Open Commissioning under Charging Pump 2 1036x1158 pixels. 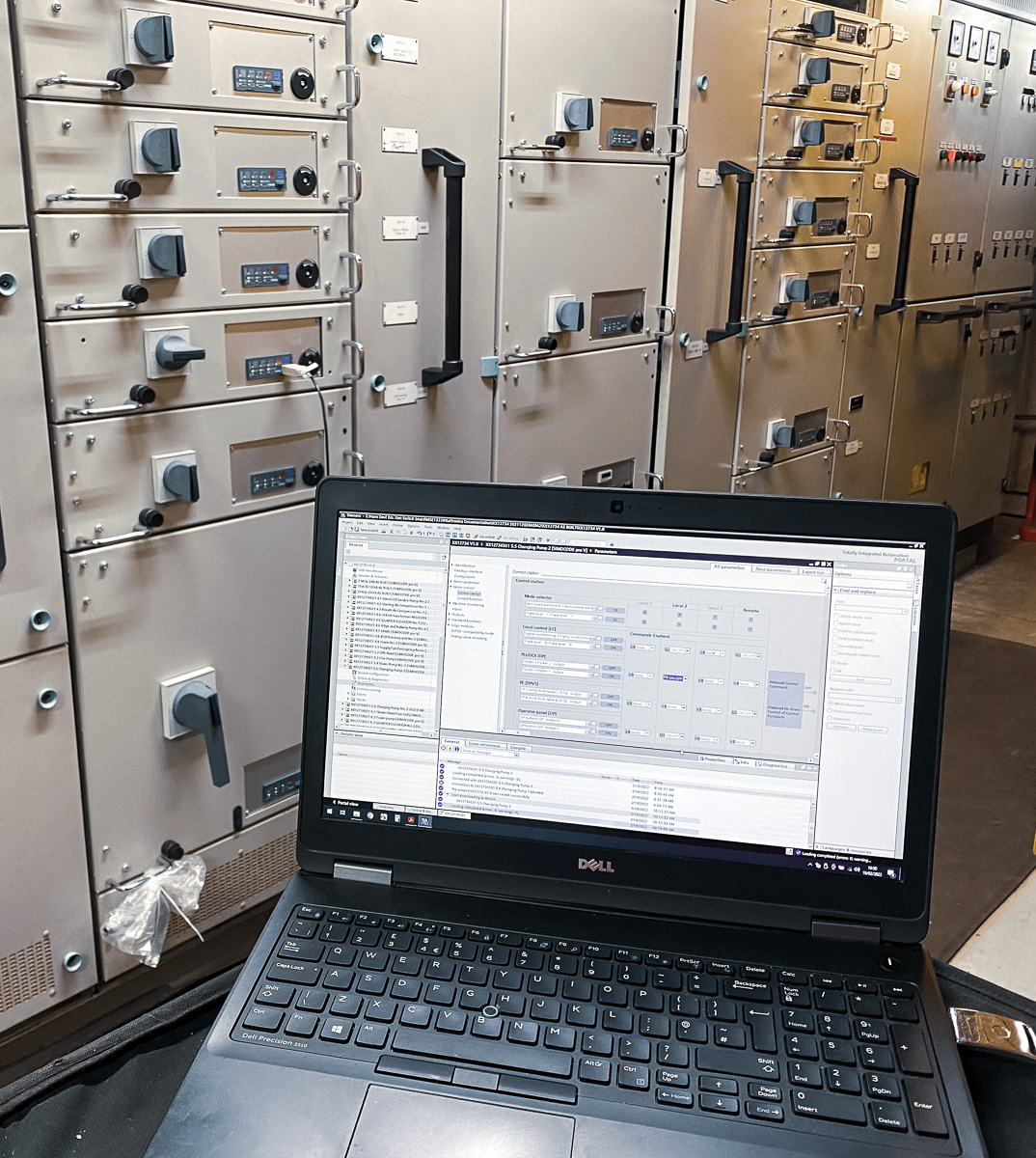click(x=368, y=689)
